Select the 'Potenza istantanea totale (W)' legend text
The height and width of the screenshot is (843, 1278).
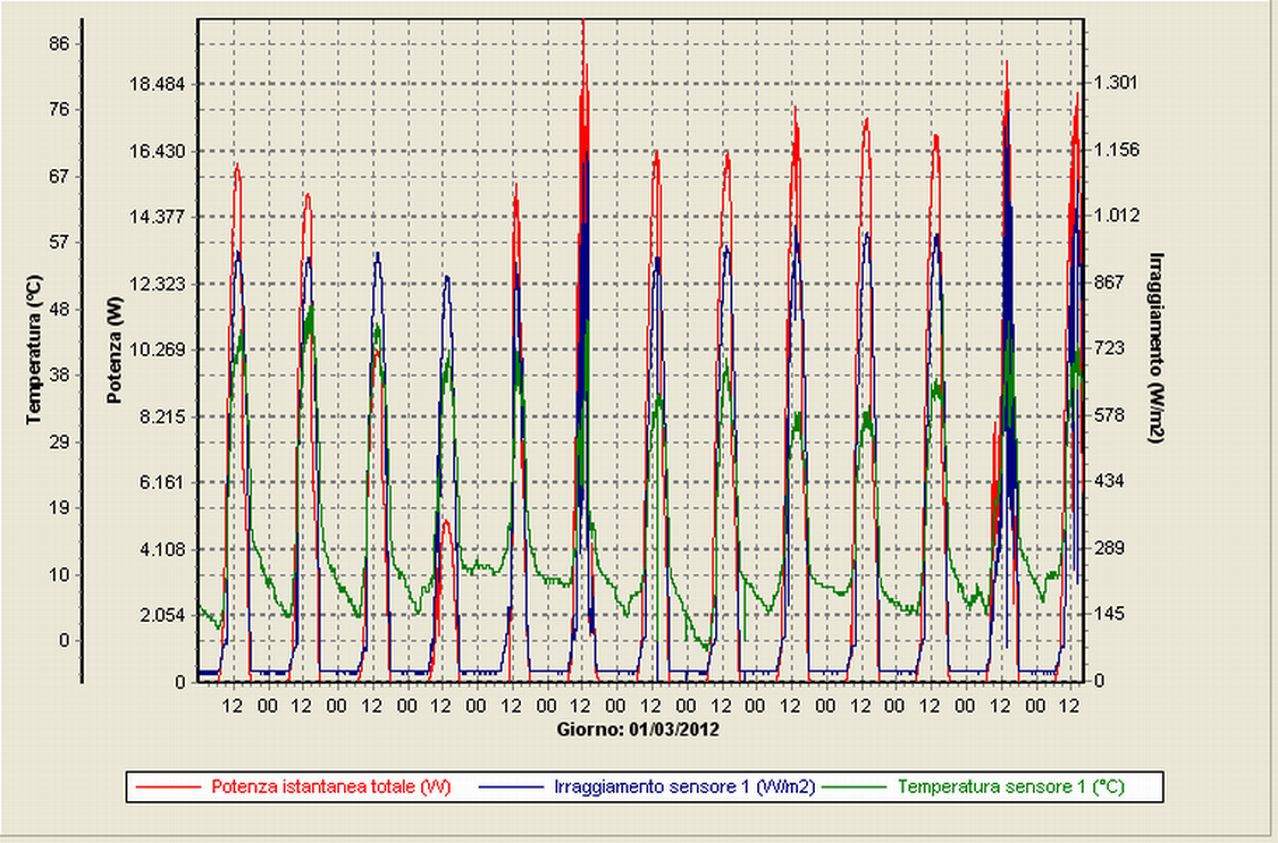(x=331, y=787)
